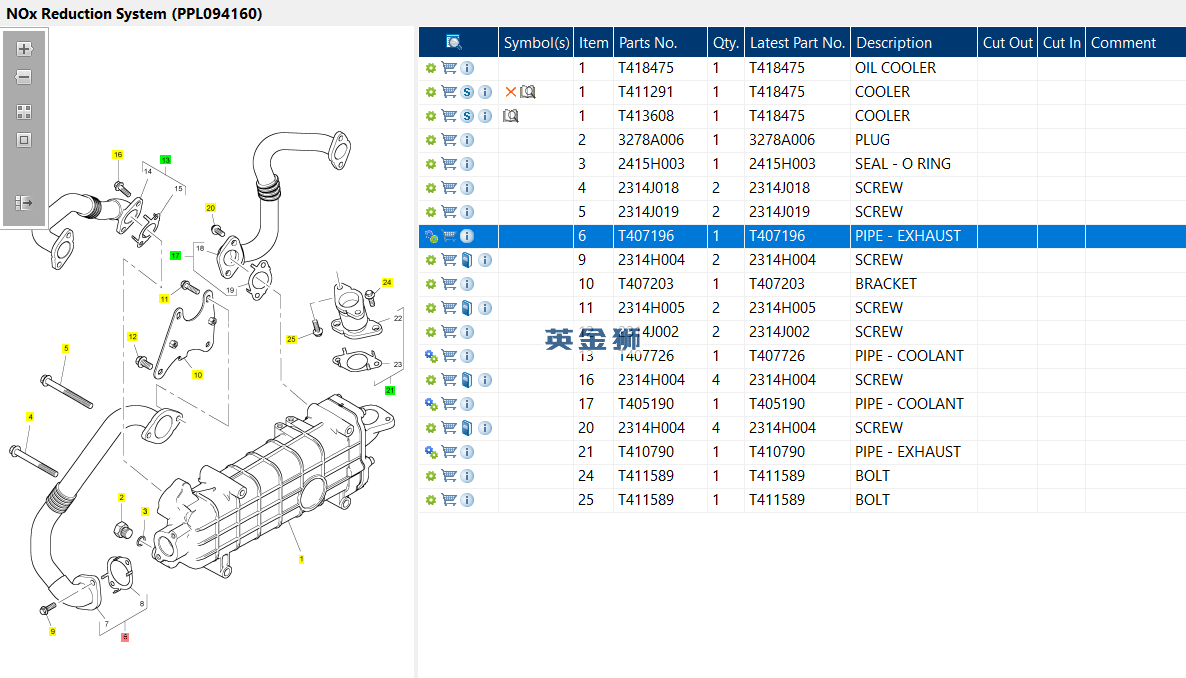Open info for item 25 BOLT
The image size is (1186, 678).
coord(467,500)
